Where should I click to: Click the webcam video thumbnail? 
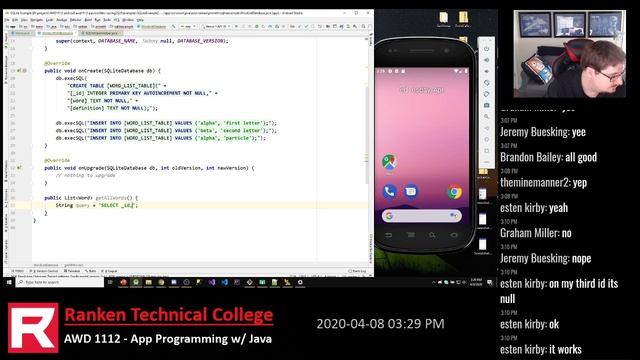coord(569,54)
